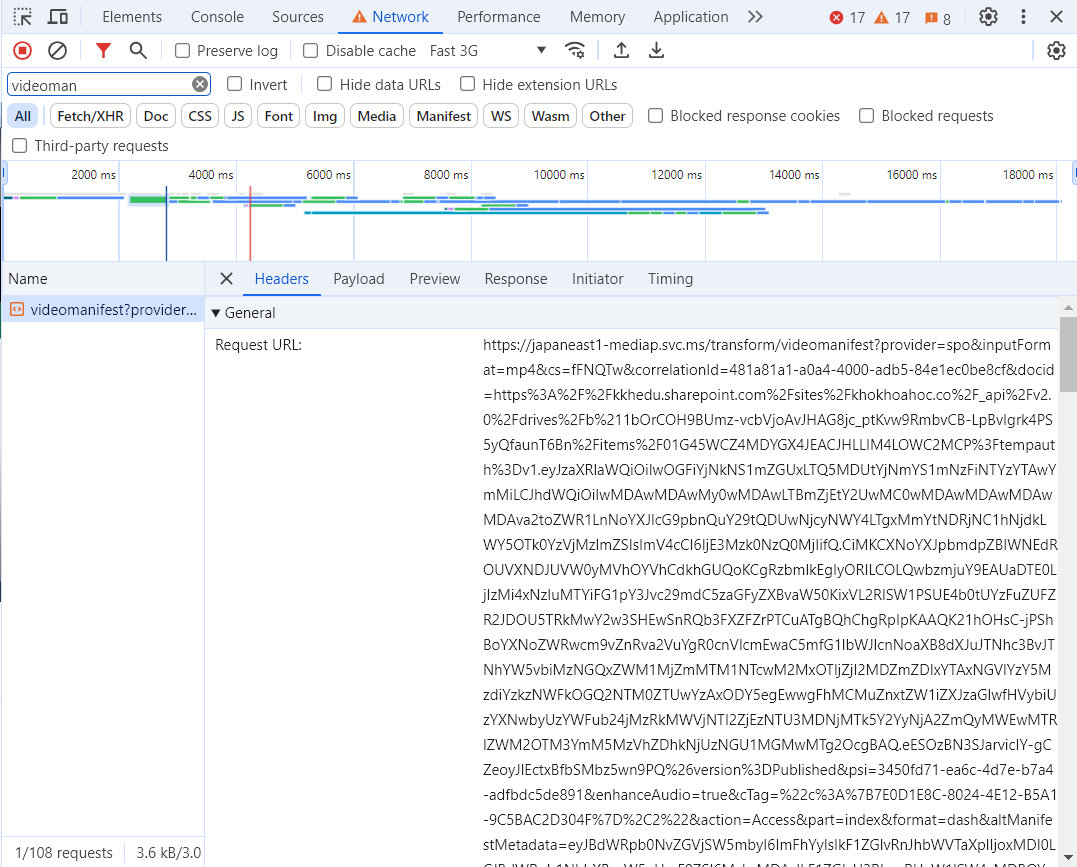This screenshot has width=1077, height=867.
Task: Check Blocked requests
Action: 866,115
